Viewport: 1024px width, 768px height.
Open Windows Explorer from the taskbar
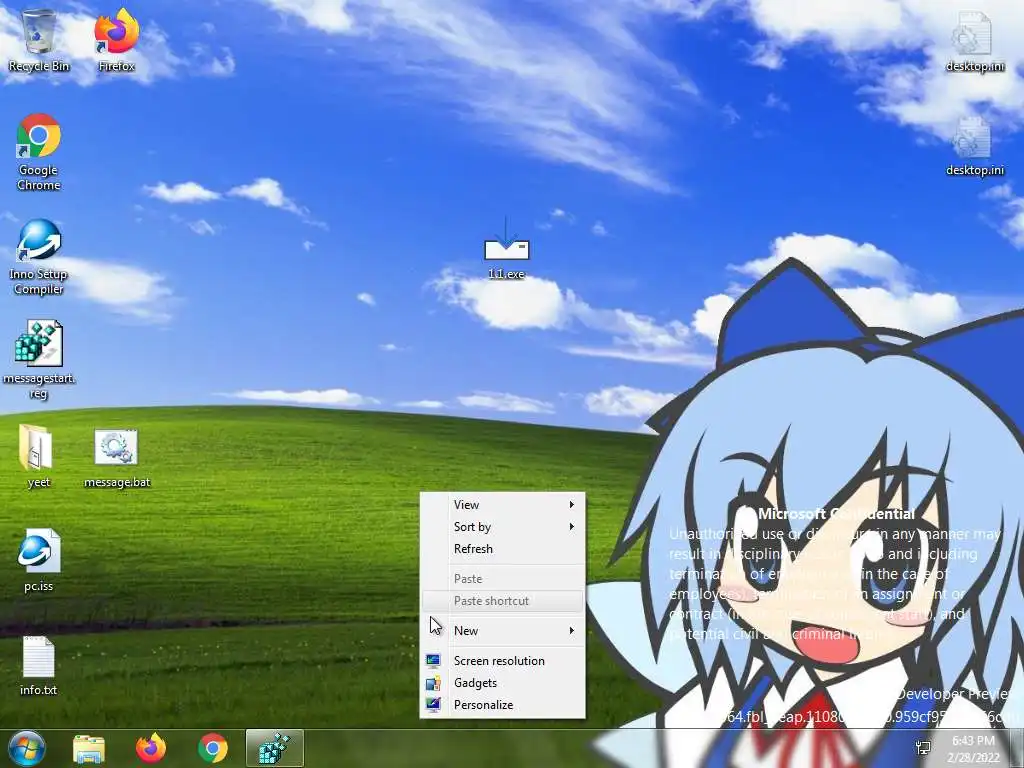click(x=89, y=748)
